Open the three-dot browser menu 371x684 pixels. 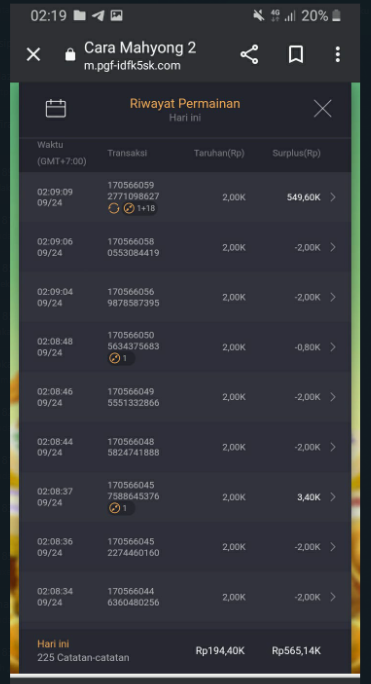[337, 55]
